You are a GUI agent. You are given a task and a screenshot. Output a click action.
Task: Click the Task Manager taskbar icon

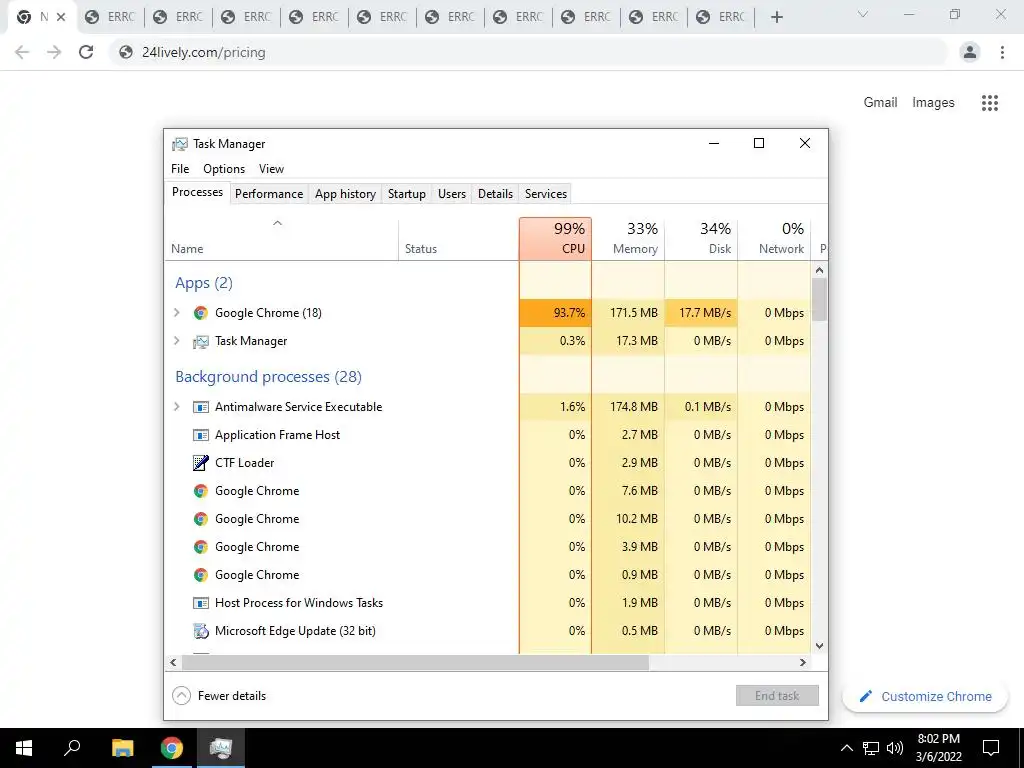pyautogui.click(x=221, y=748)
